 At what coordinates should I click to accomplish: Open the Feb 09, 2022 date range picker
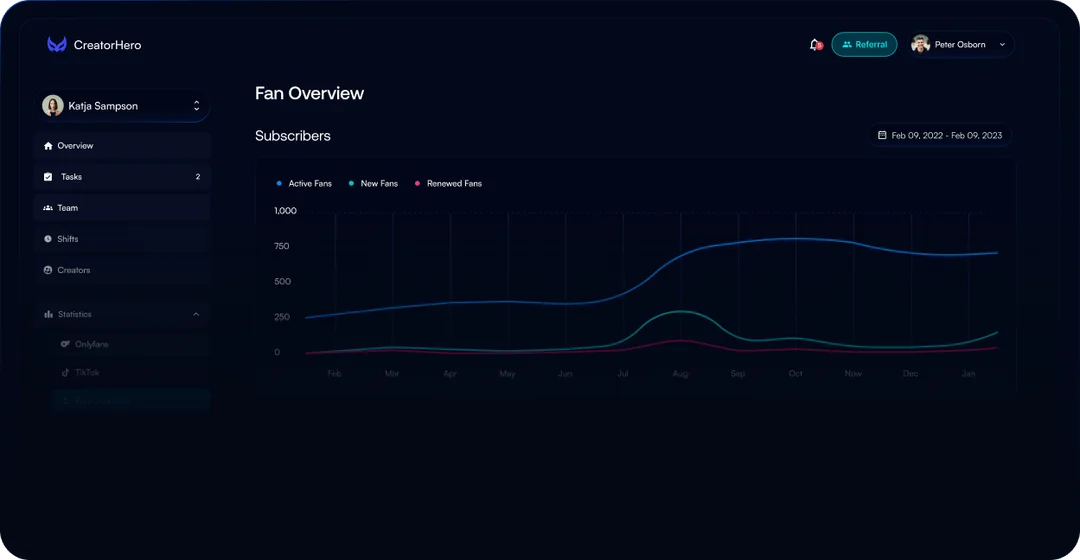point(939,136)
